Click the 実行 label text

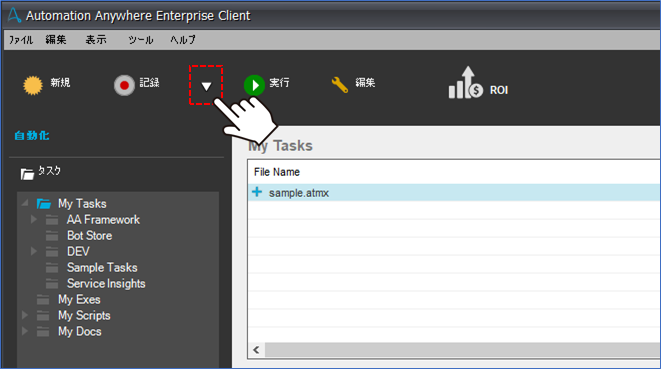pyautogui.click(x=279, y=83)
